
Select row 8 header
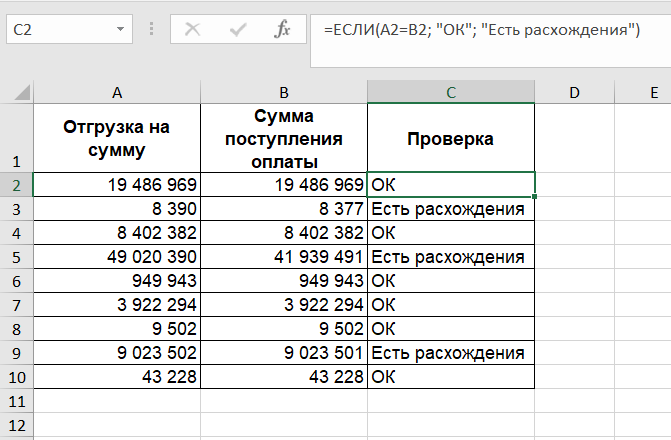(x=16, y=329)
